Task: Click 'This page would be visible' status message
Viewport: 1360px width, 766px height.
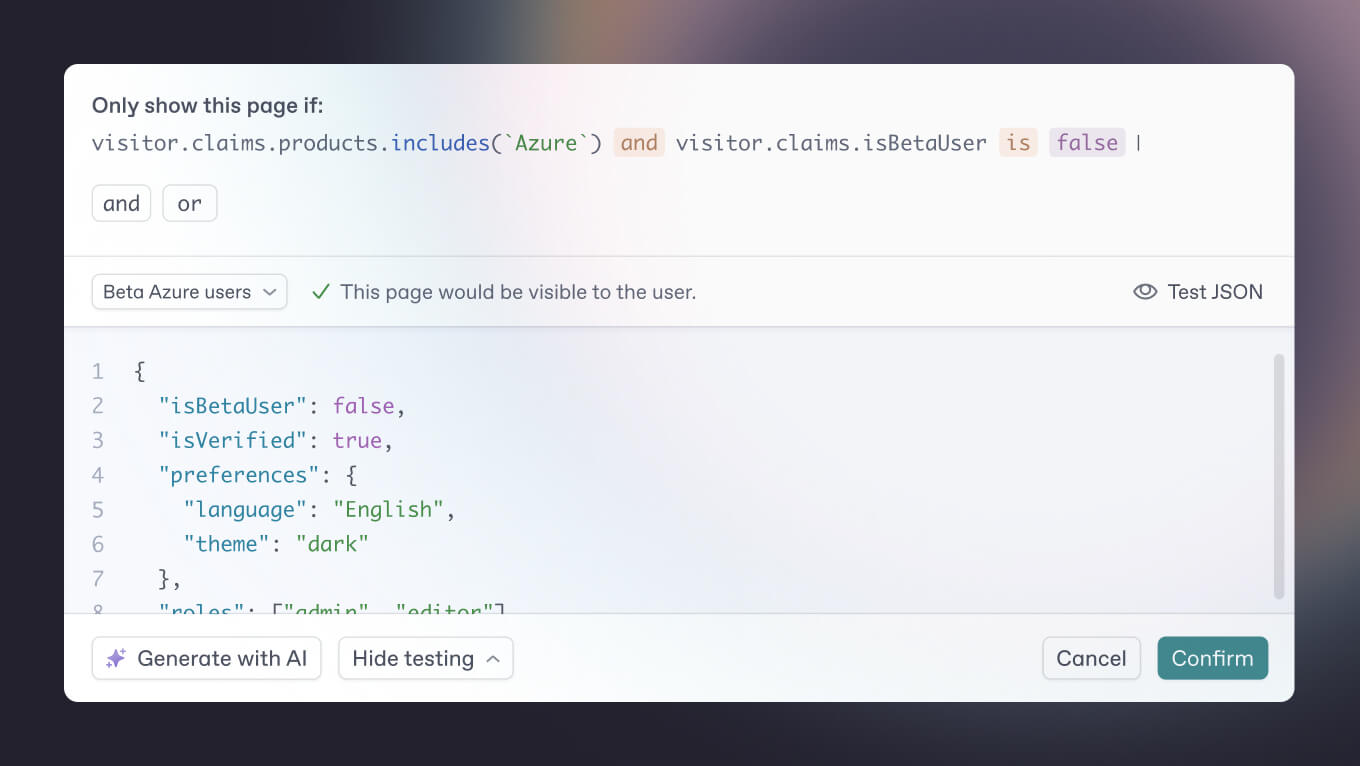Action: (x=518, y=292)
